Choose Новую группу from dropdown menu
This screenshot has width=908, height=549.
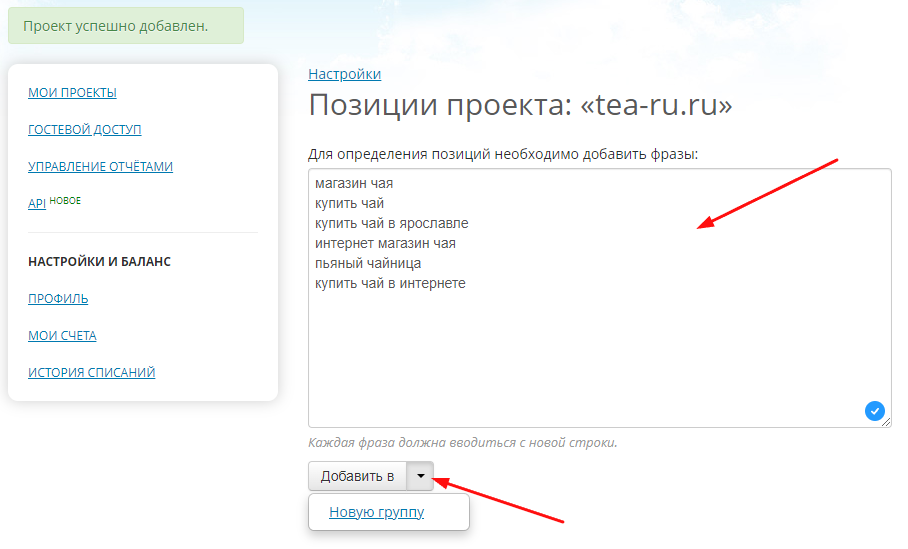click(x=376, y=512)
